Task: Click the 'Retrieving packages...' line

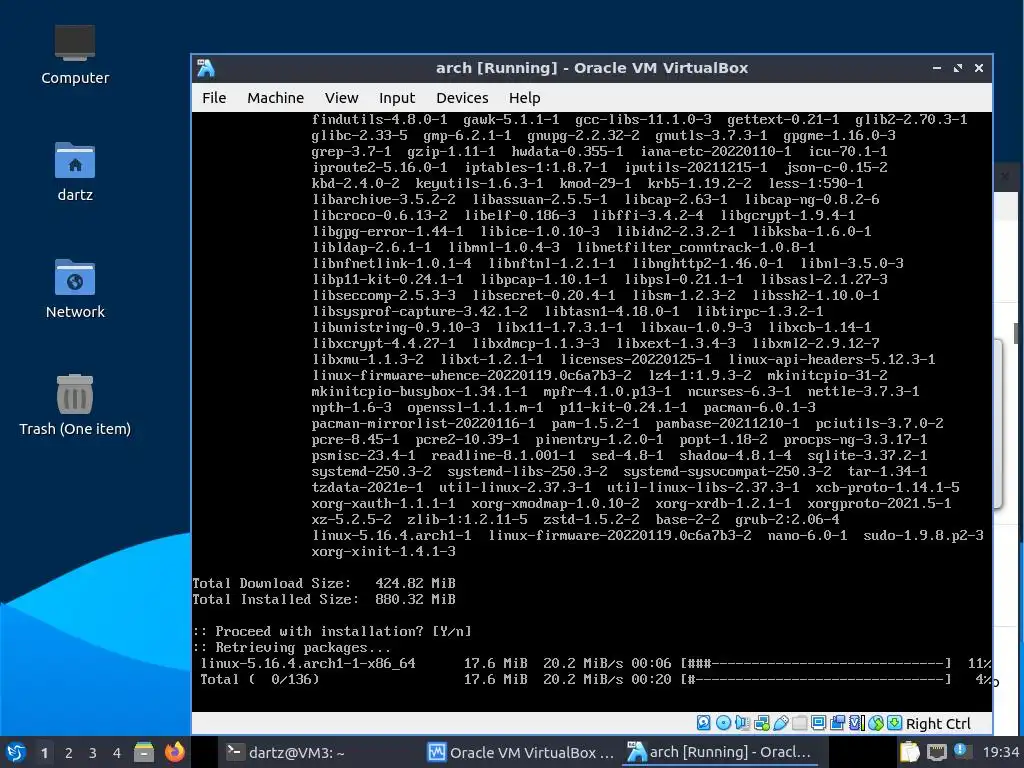Action: tap(292, 648)
